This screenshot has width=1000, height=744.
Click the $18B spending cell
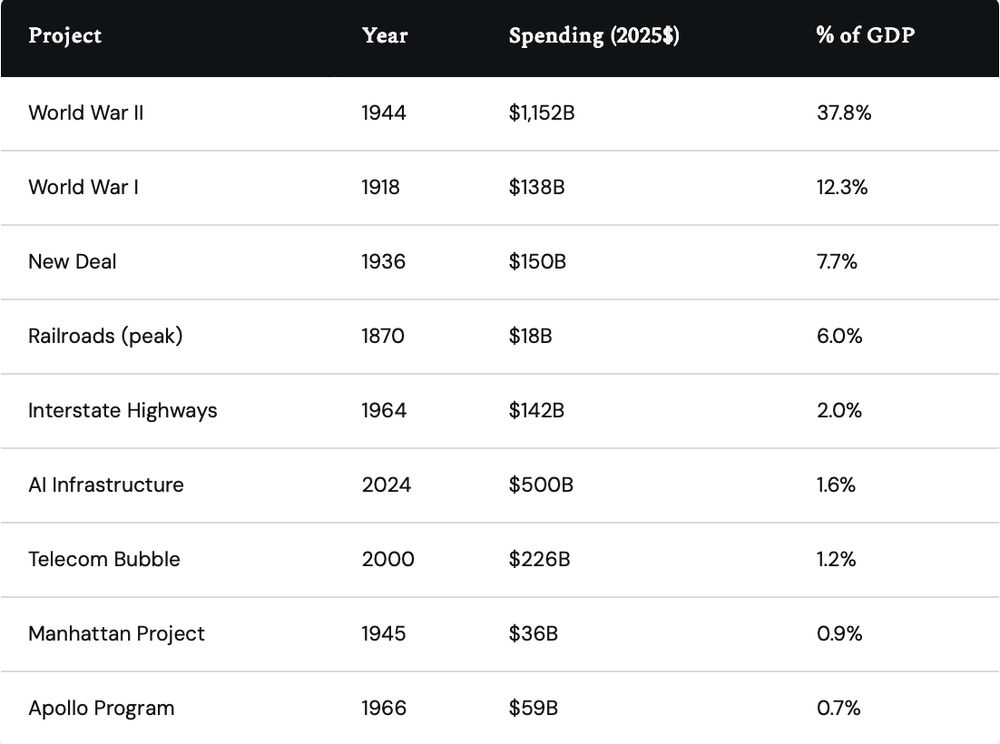(x=530, y=336)
